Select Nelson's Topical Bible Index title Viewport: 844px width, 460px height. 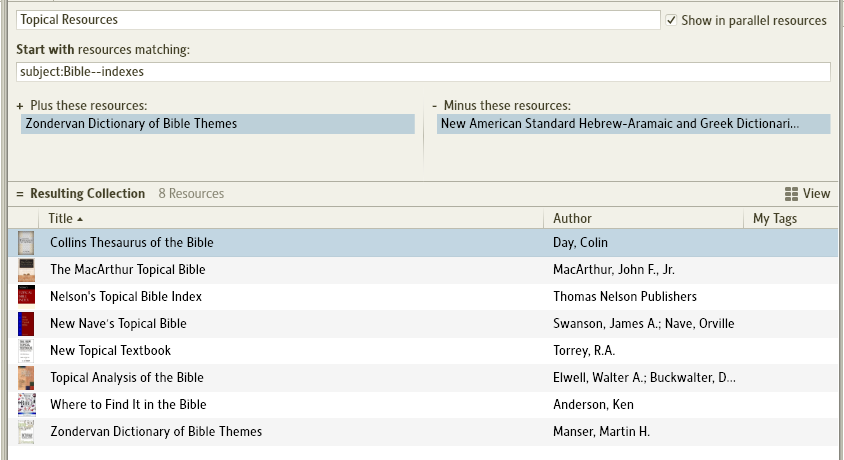[x=126, y=296]
